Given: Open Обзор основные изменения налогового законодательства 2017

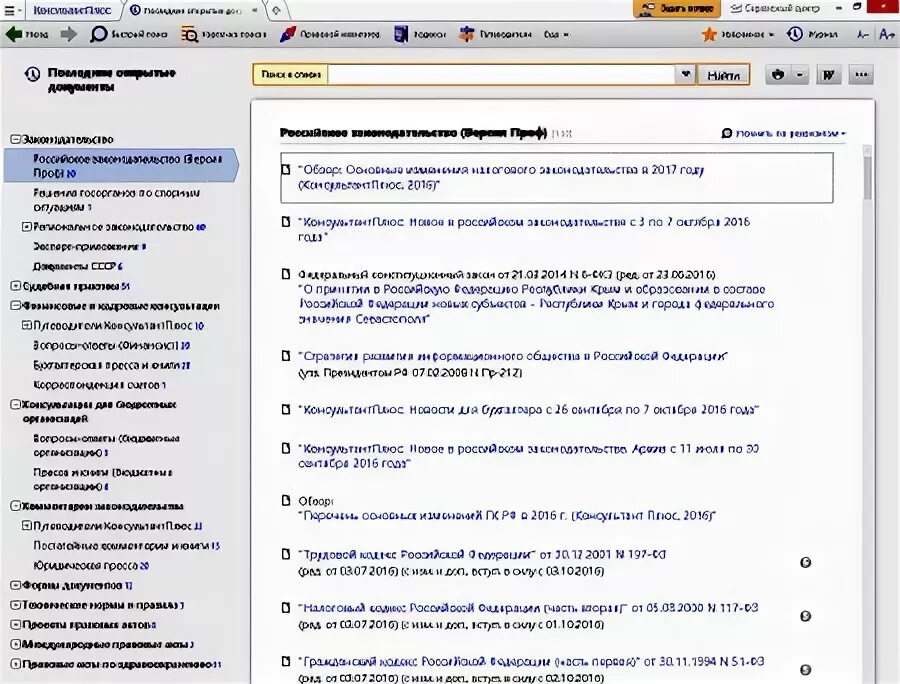Looking at the screenshot, I should coord(501,177).
